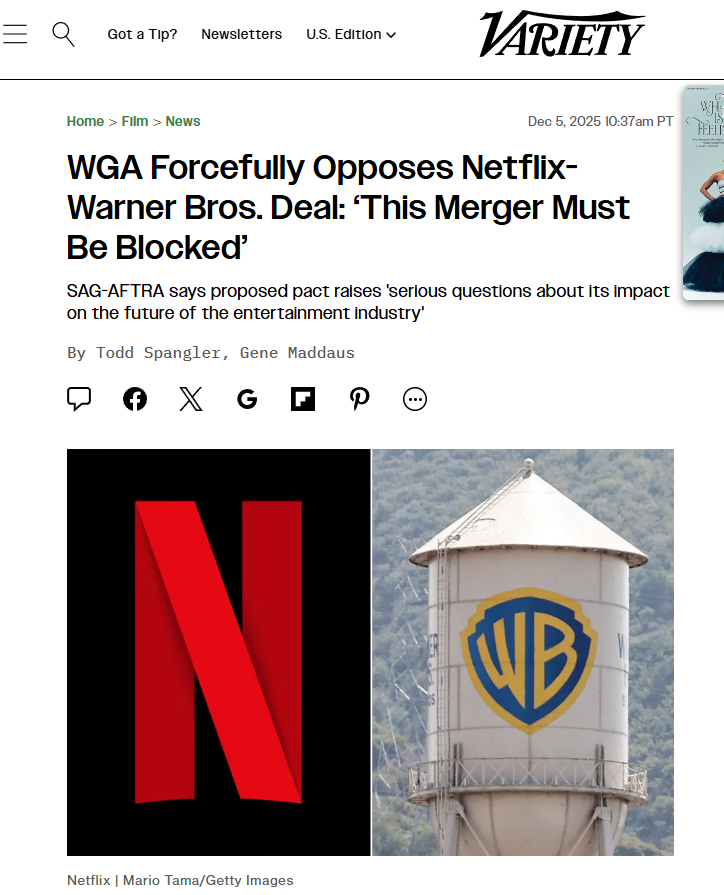
Task: Go to the Home breadcrumb
Action: pyautogui.click(x=85, y=122)
